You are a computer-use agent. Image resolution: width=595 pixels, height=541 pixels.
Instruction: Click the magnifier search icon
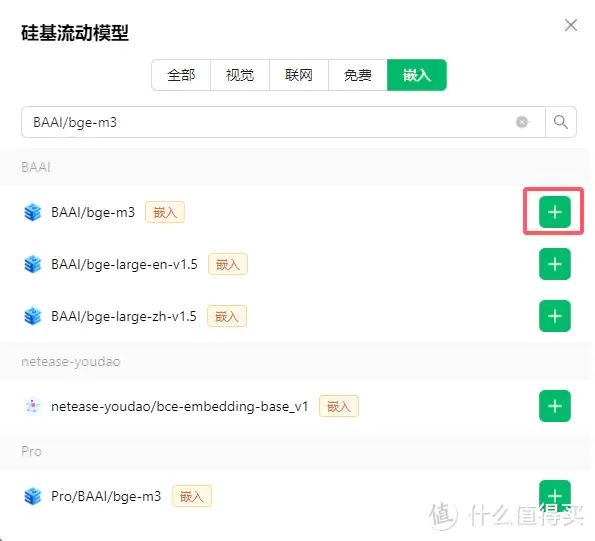(560, 122)
